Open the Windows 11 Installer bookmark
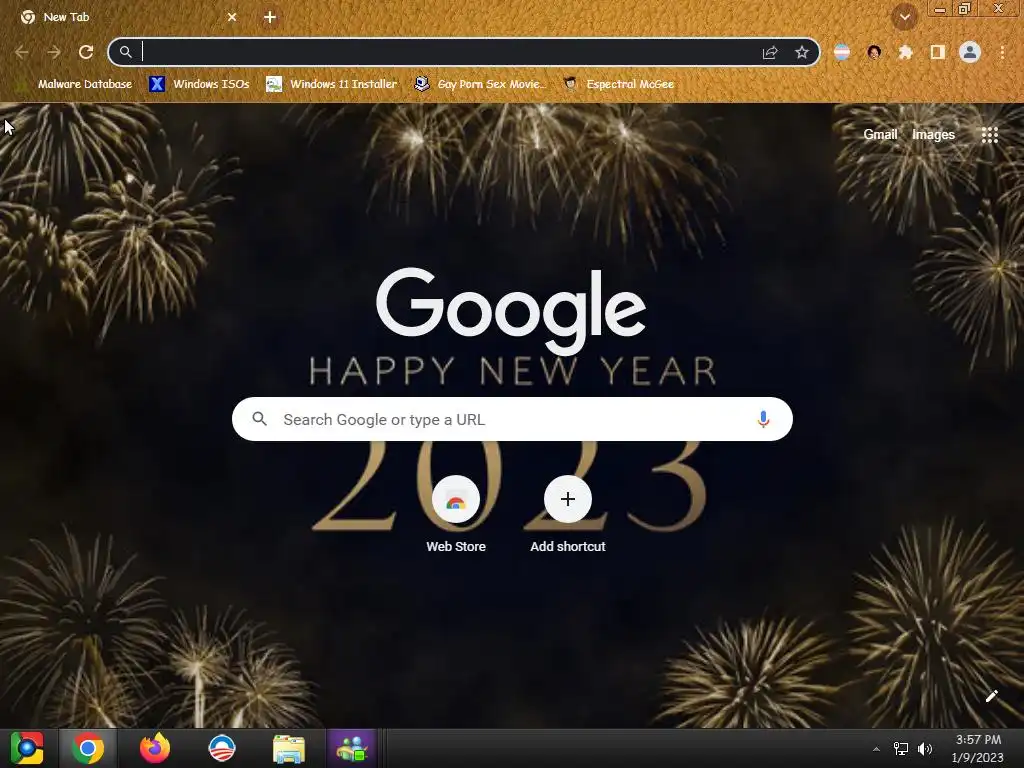 pyautogui.click(x=332, y=84)
